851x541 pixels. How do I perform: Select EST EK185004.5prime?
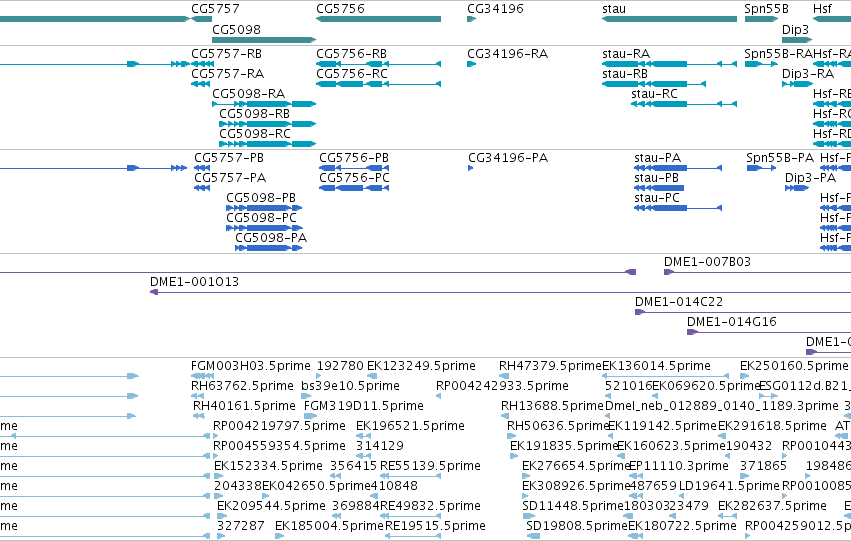pos(329,526)
